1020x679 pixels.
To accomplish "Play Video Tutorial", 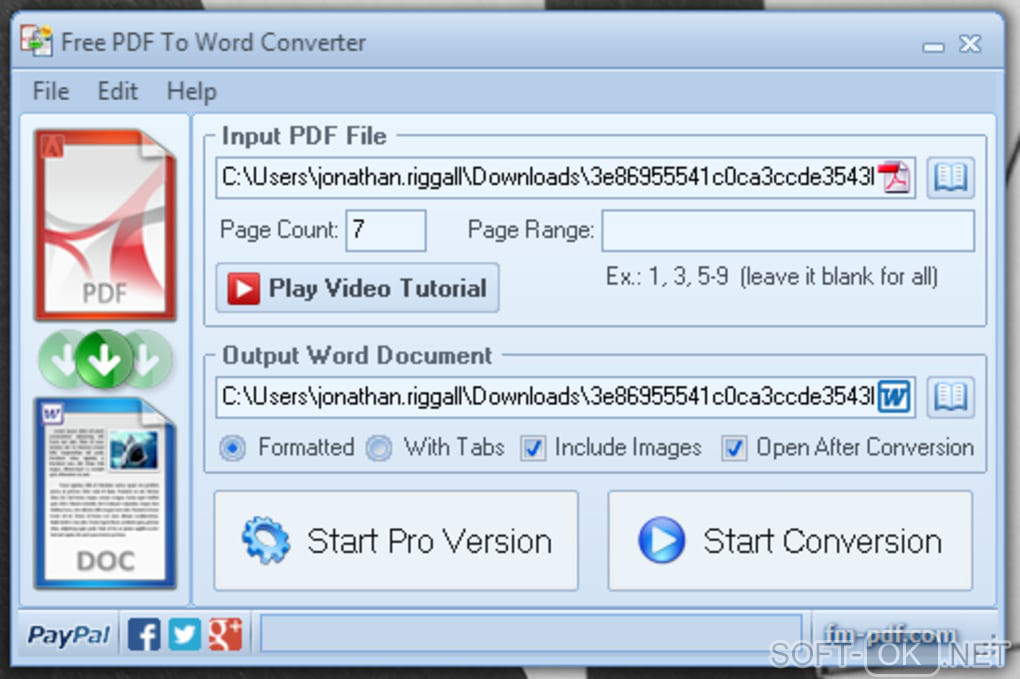I will (x=358, y=287).
